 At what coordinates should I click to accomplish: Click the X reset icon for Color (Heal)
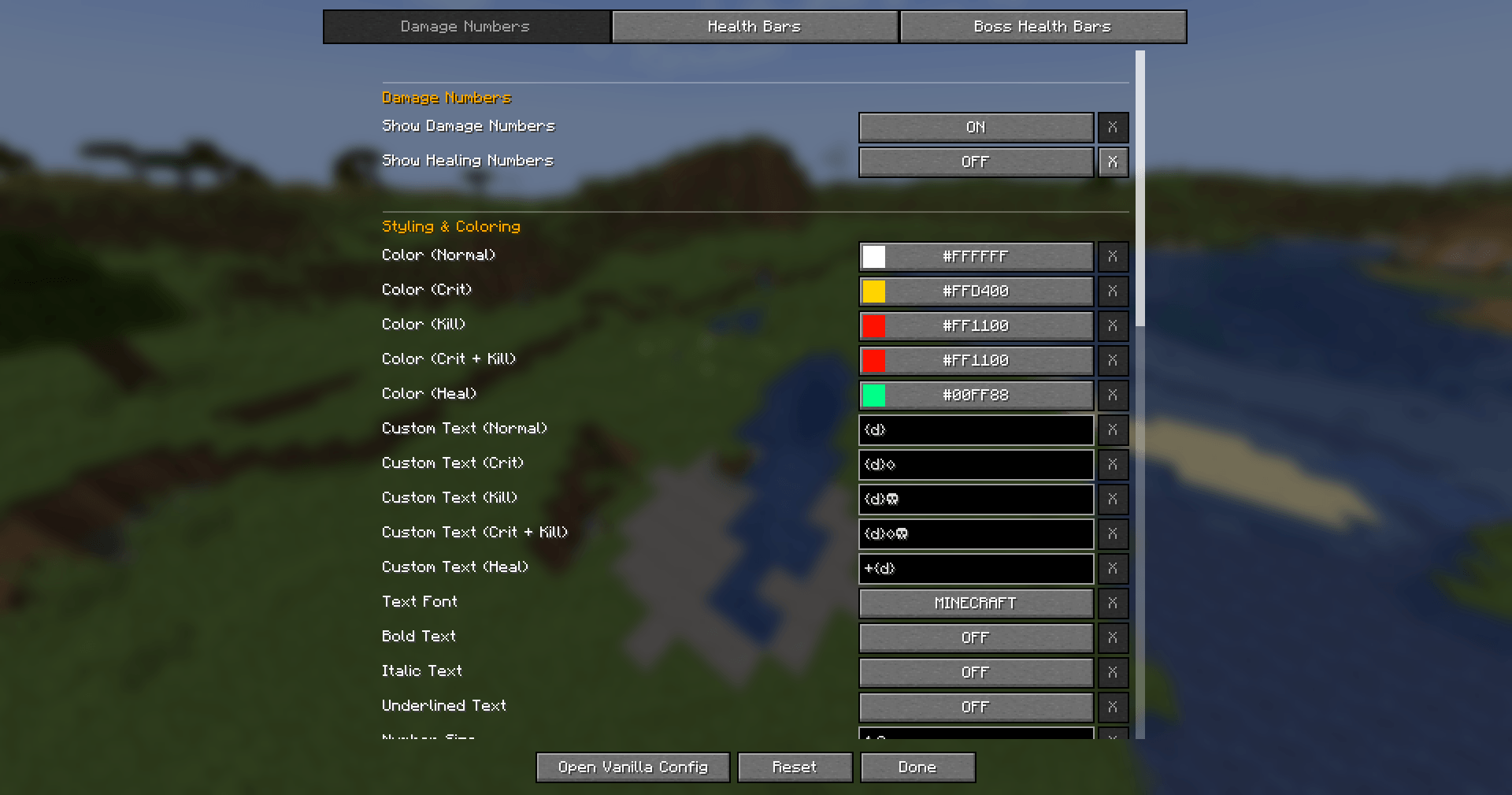click(1113, 395)
